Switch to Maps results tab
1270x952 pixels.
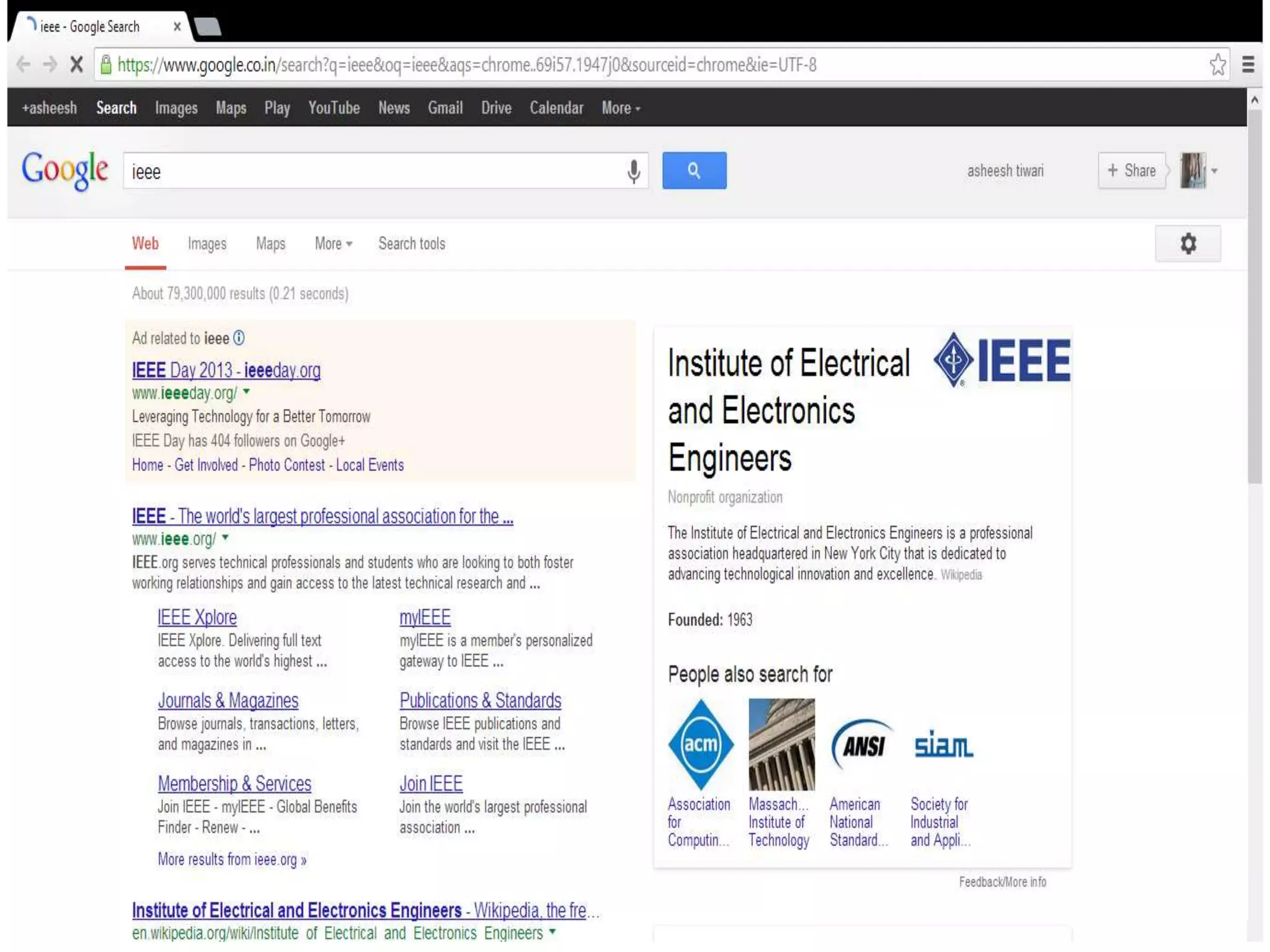[271, 244]
